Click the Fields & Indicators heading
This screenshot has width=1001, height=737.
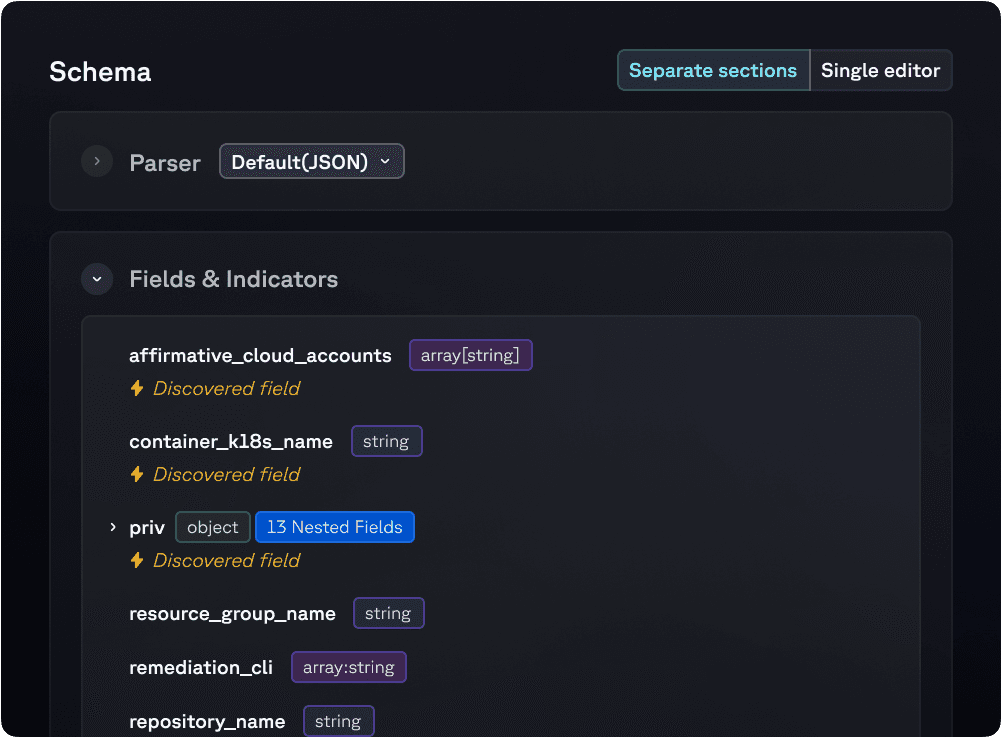click(x=234, y=279)
